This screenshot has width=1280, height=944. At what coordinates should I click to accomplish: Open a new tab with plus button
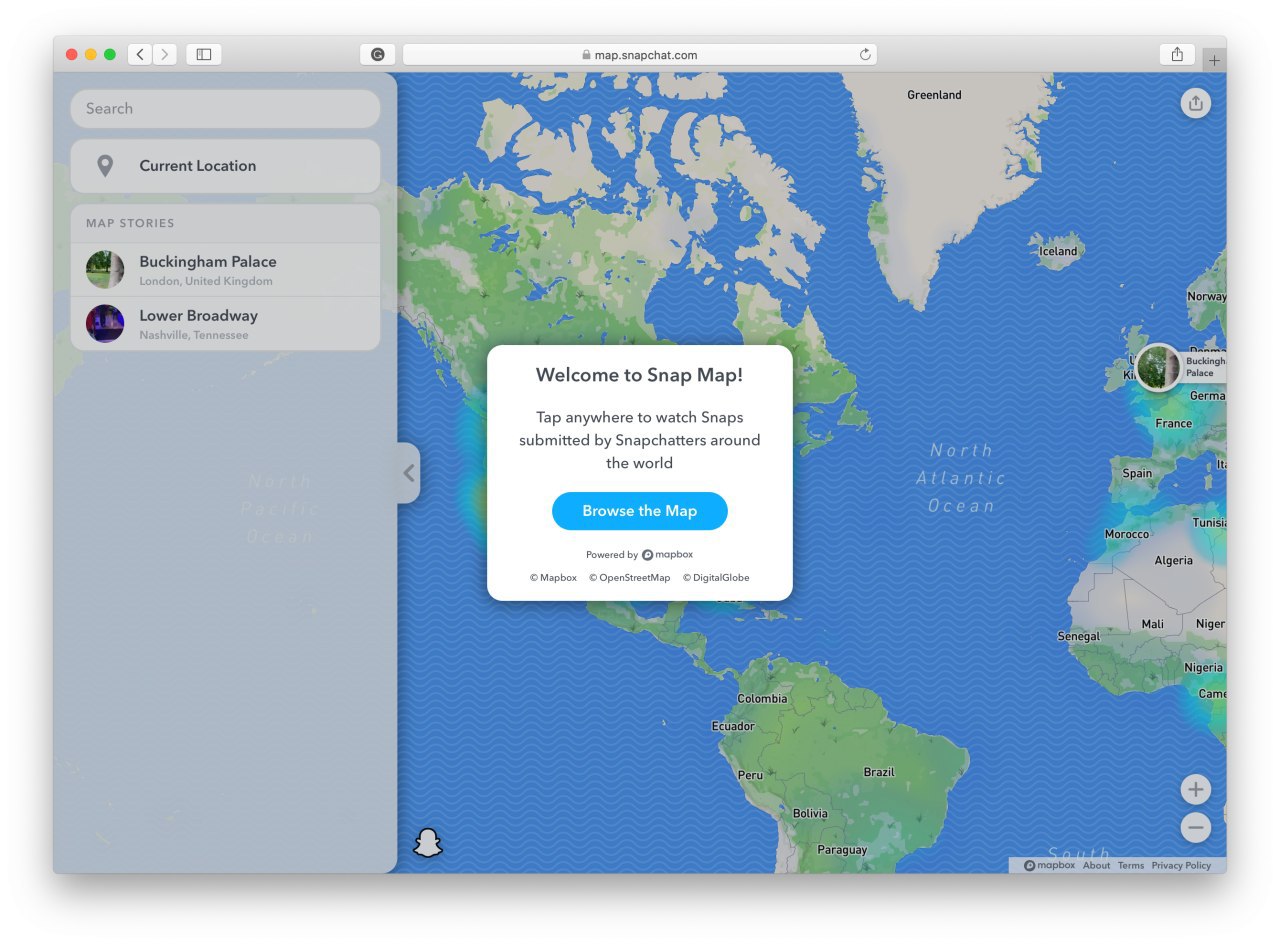coord(1214,61)
